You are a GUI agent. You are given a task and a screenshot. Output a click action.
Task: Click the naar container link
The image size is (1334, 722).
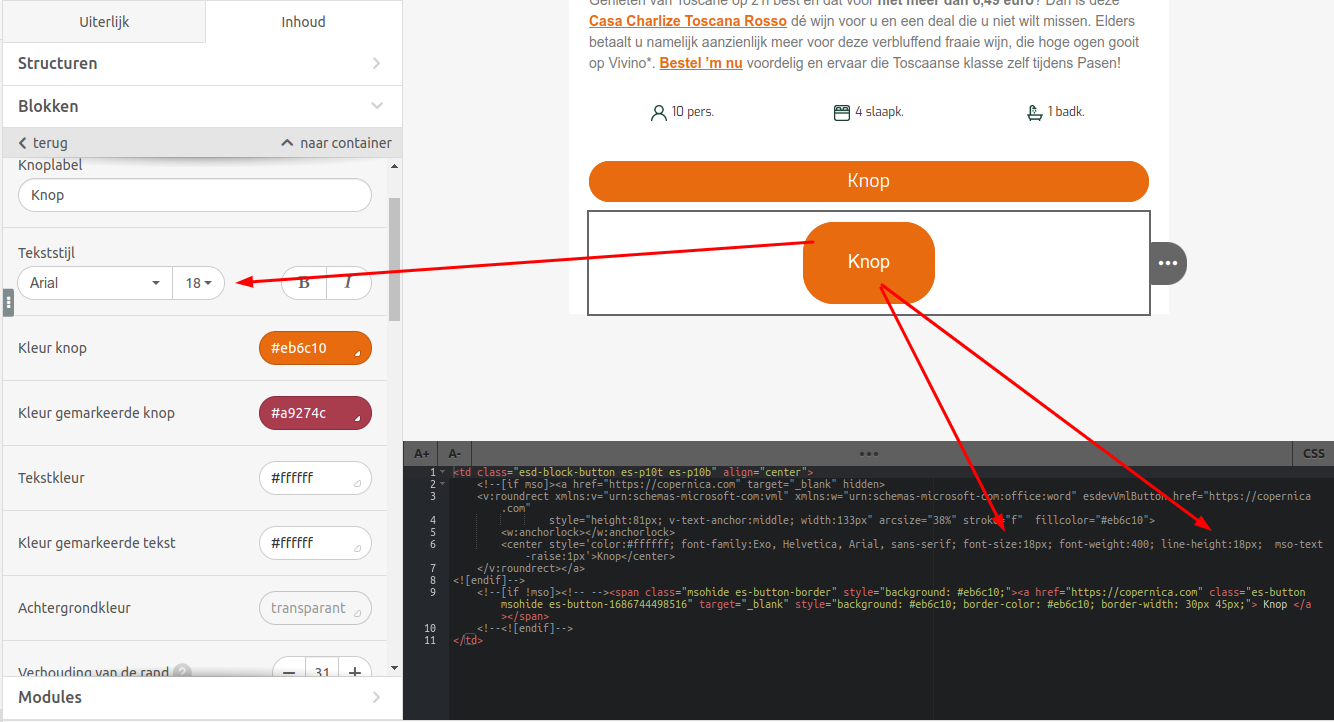[x=337, y=143]
